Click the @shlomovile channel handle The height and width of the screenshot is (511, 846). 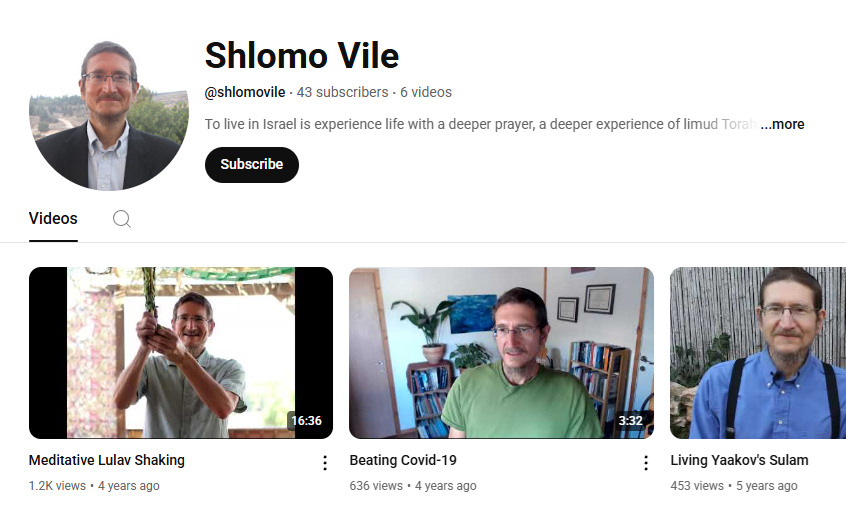[245, 92]
